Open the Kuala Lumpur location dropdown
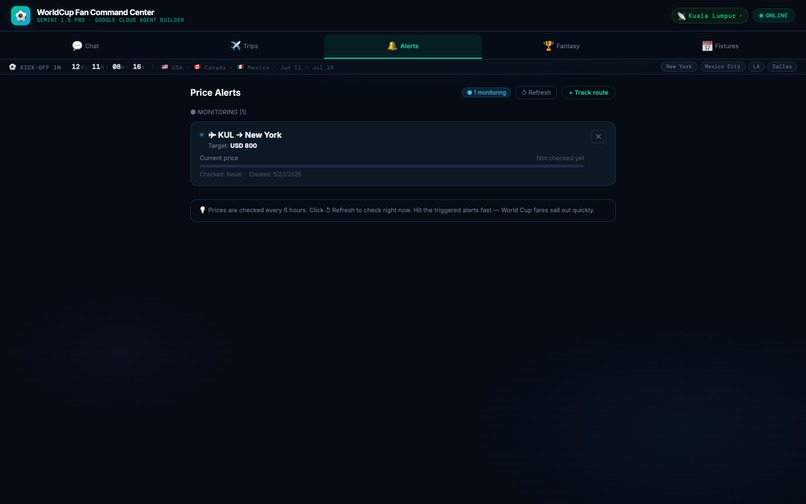This screenshot has height=504, width=806. [x=709, y=15]
